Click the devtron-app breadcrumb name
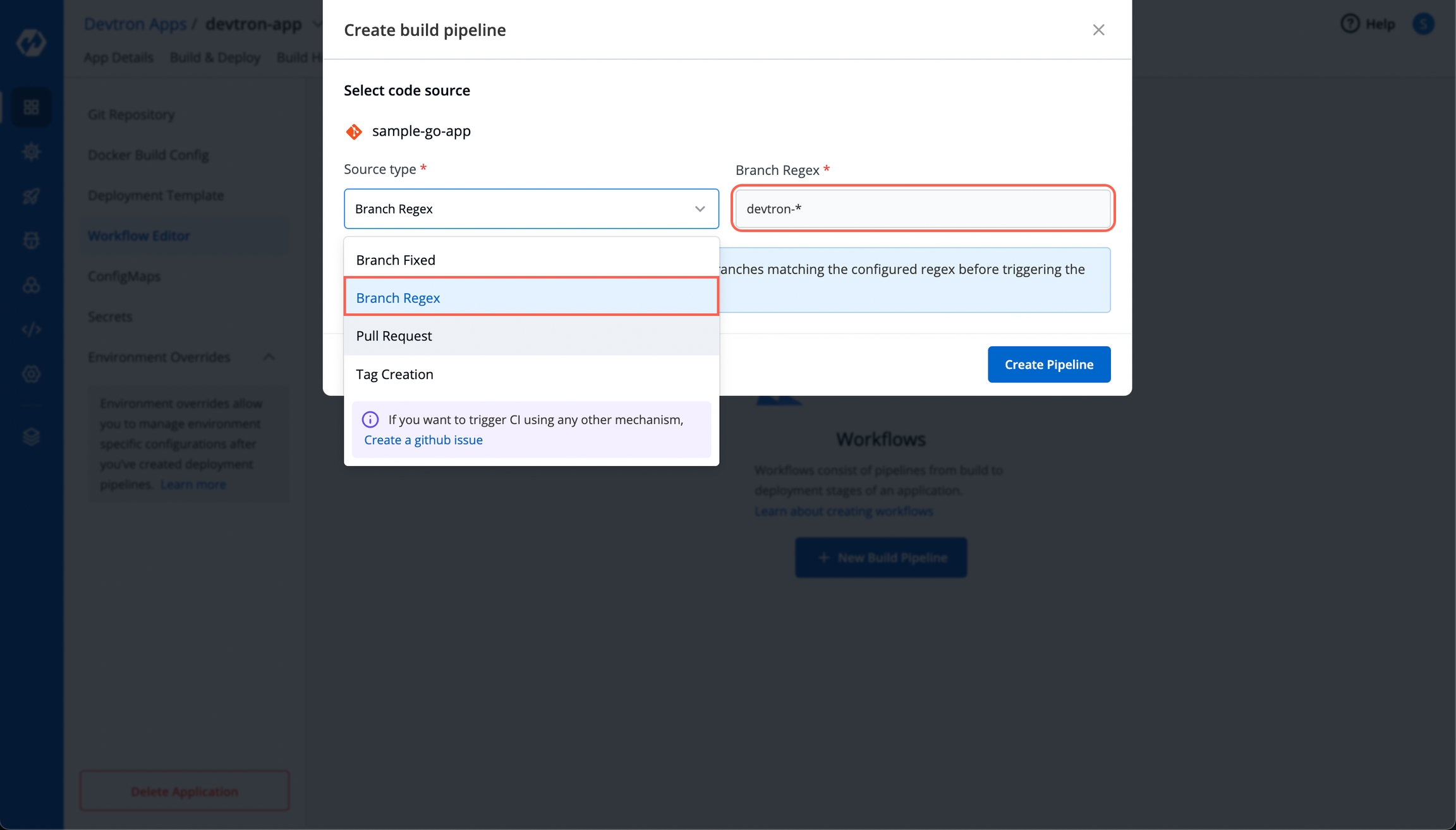The image size is (1456, 830). click(253, 24)
